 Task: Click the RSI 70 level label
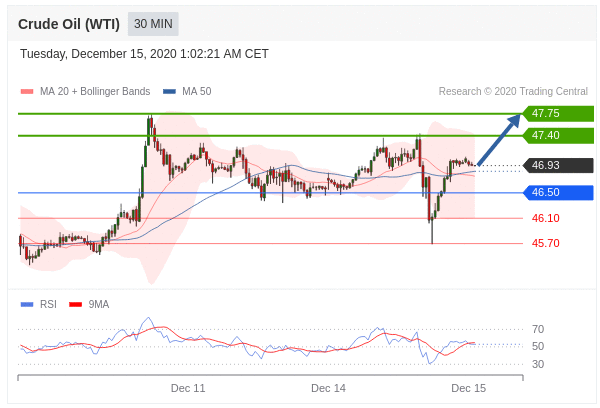pos(538,329)
